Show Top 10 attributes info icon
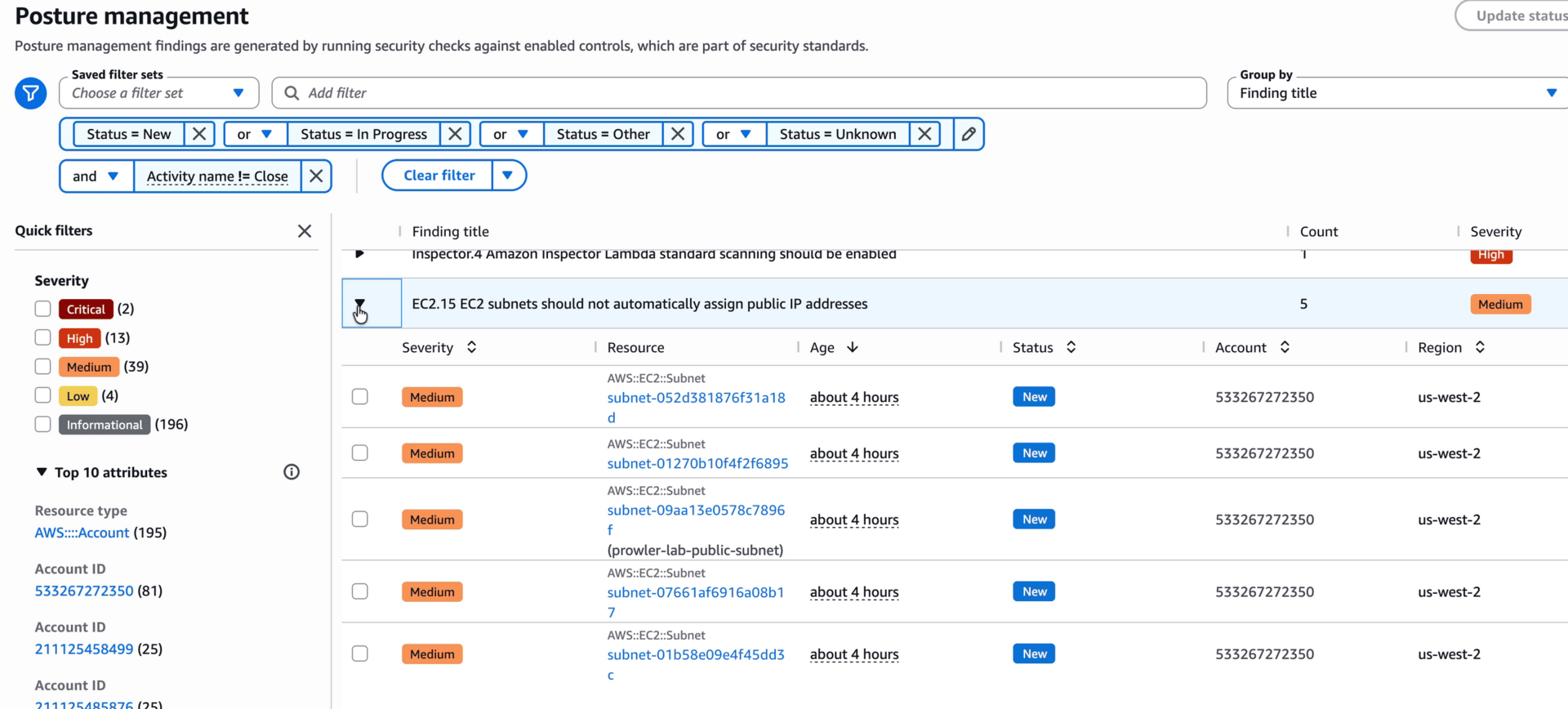 pyautogui.click(x=292, y=472)
